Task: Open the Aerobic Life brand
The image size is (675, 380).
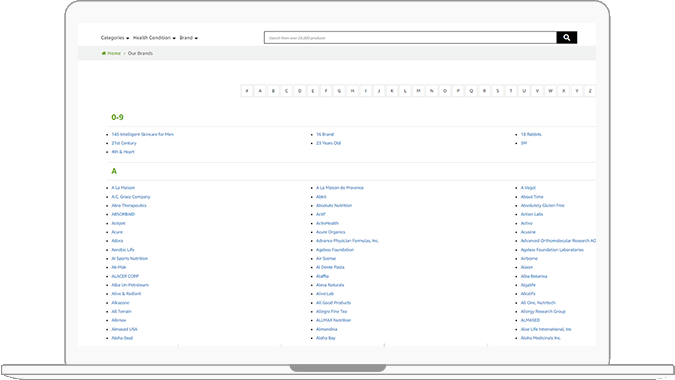Action: [123, 250]
